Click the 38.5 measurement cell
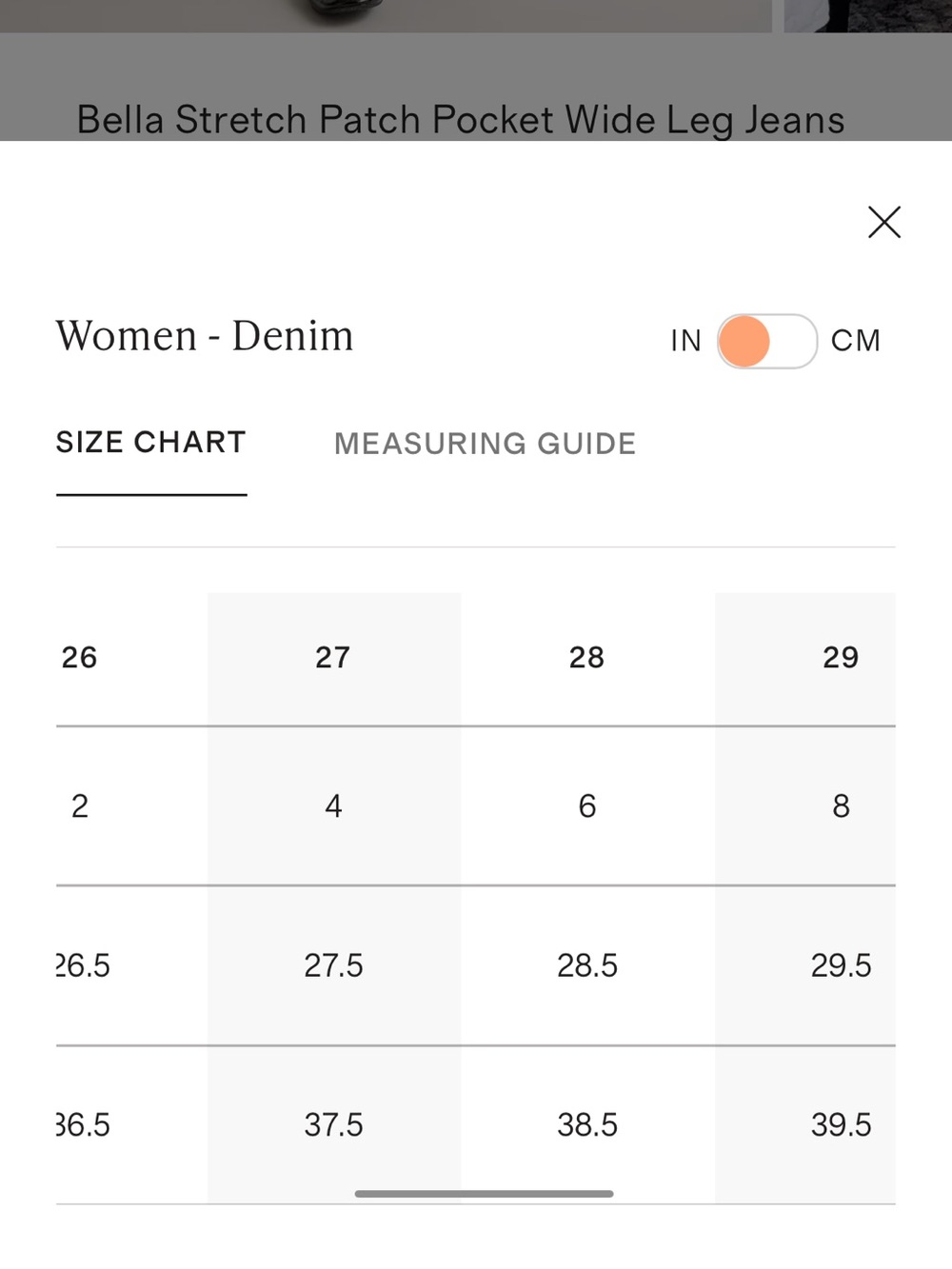The width and height of the screenshot is (952, 1269). 587,1124
